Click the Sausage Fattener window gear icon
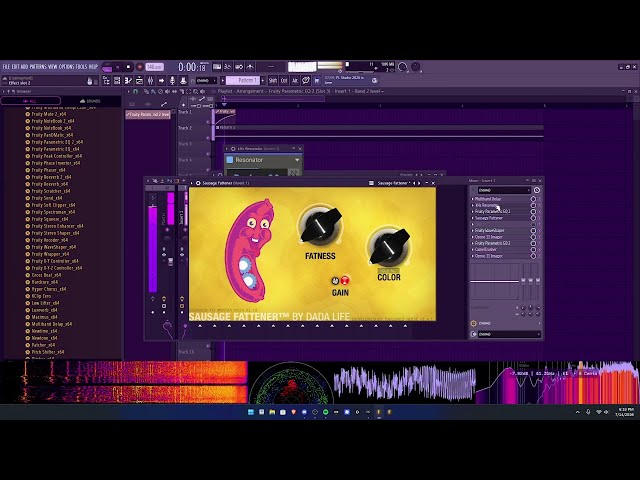640x480 pixels. (x=198, y=183)
